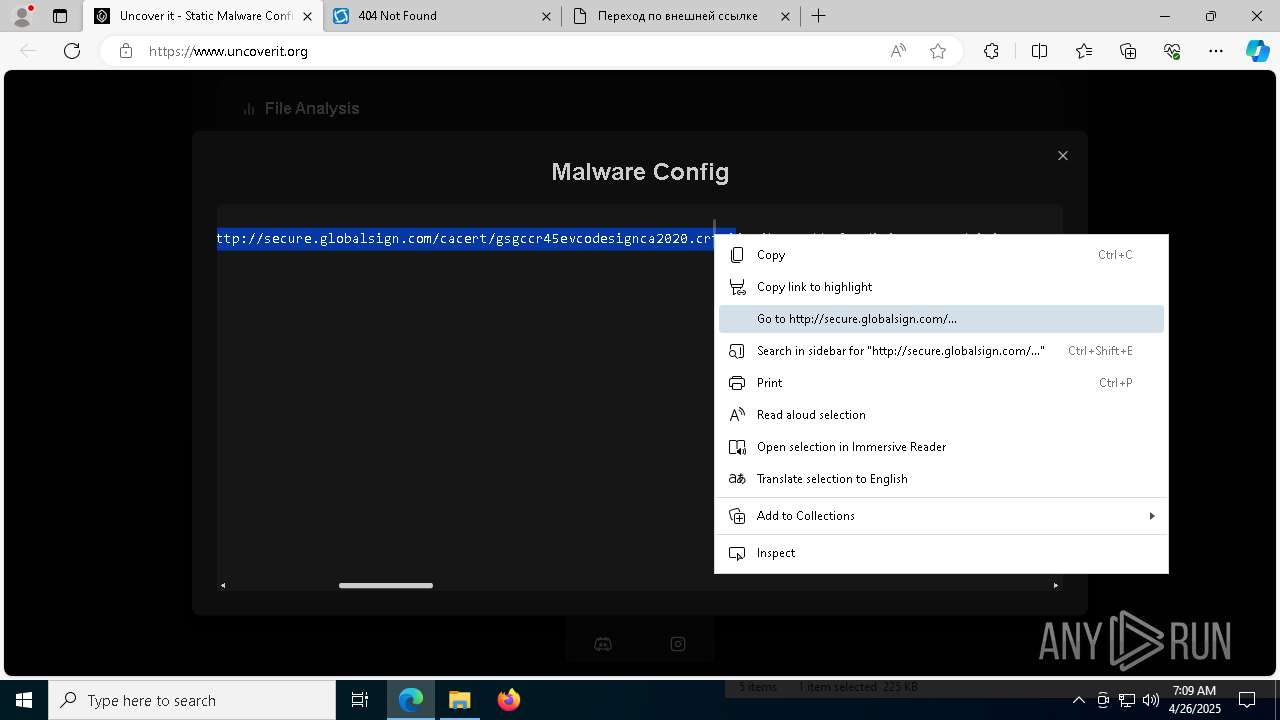The width and height of the screenshot is (1280, 720).
Task: Choose Copy from the context menu
Action: (x=941, y=255)
